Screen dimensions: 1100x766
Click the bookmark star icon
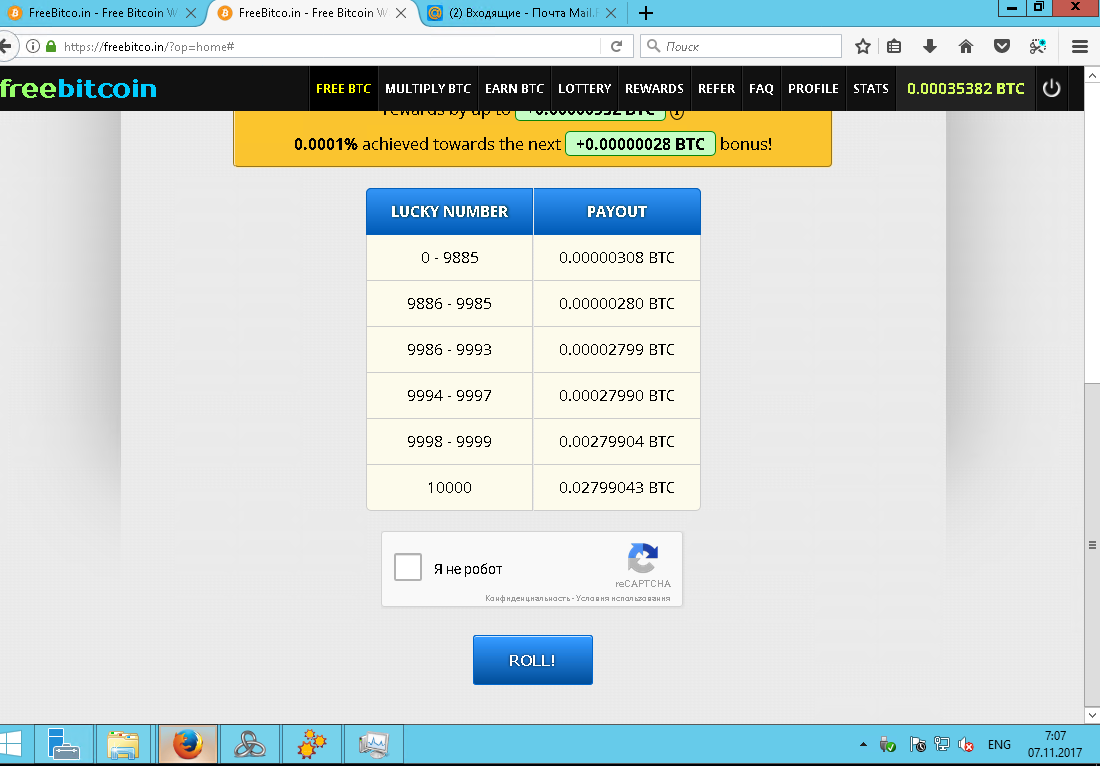point(863,46)
